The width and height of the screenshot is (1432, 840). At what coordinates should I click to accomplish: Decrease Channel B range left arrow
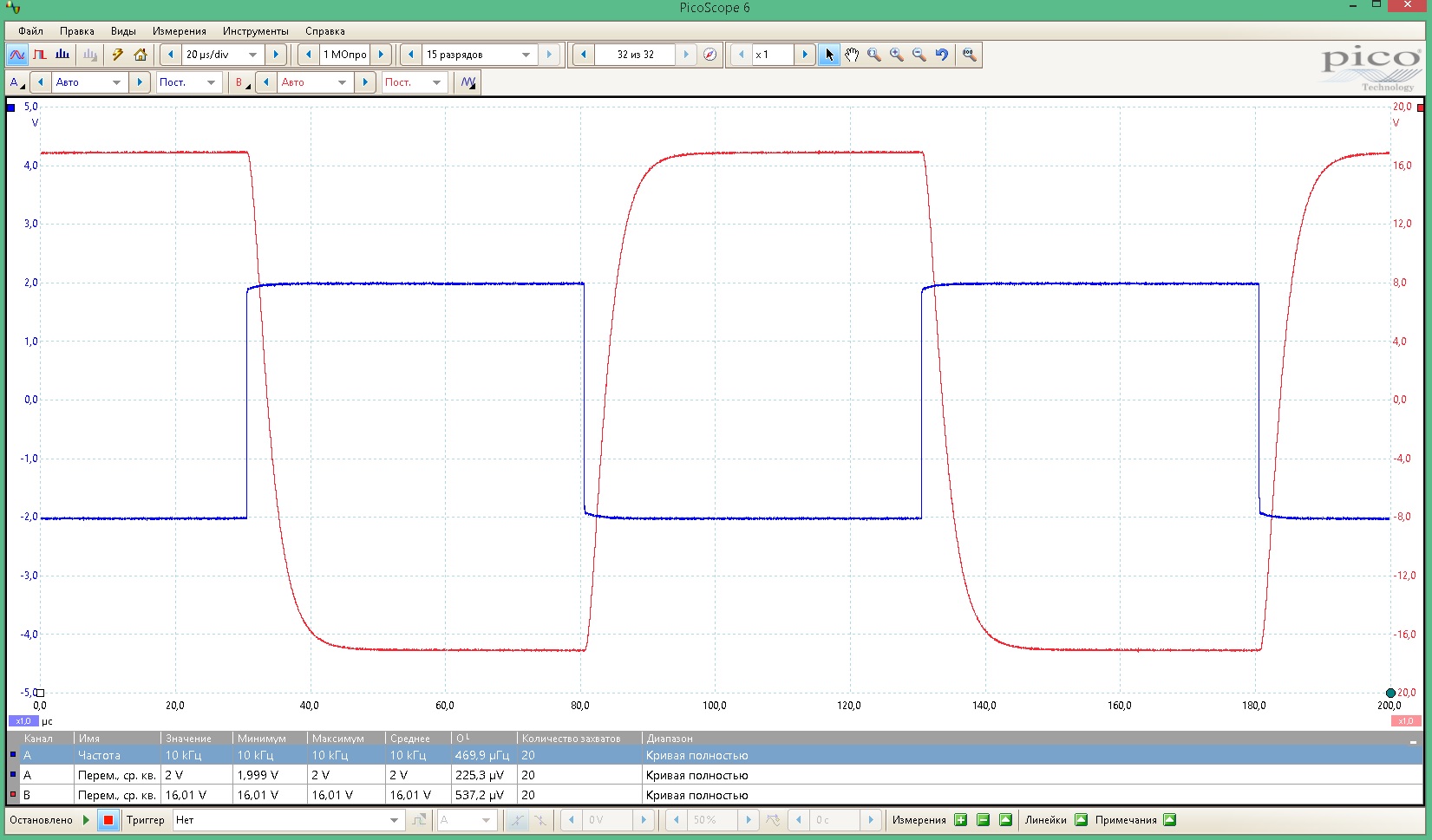point(266,82)
